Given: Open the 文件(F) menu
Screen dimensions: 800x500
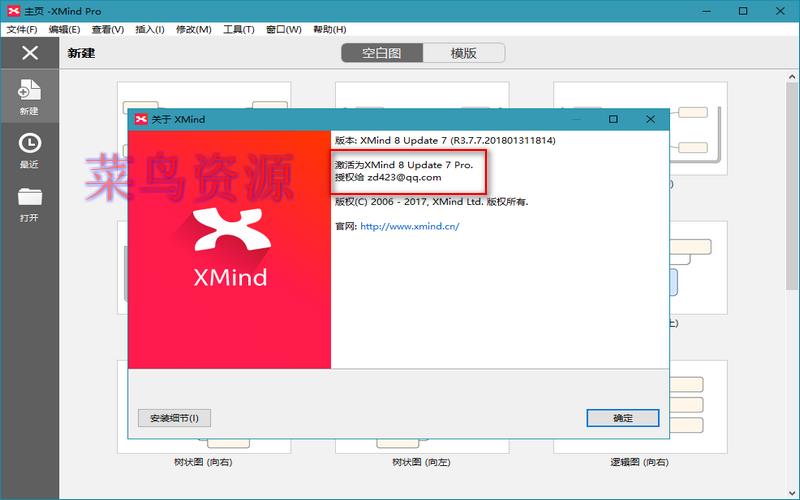Looking at the screenshot, I should pyautogui.click(x=22, y=29).
